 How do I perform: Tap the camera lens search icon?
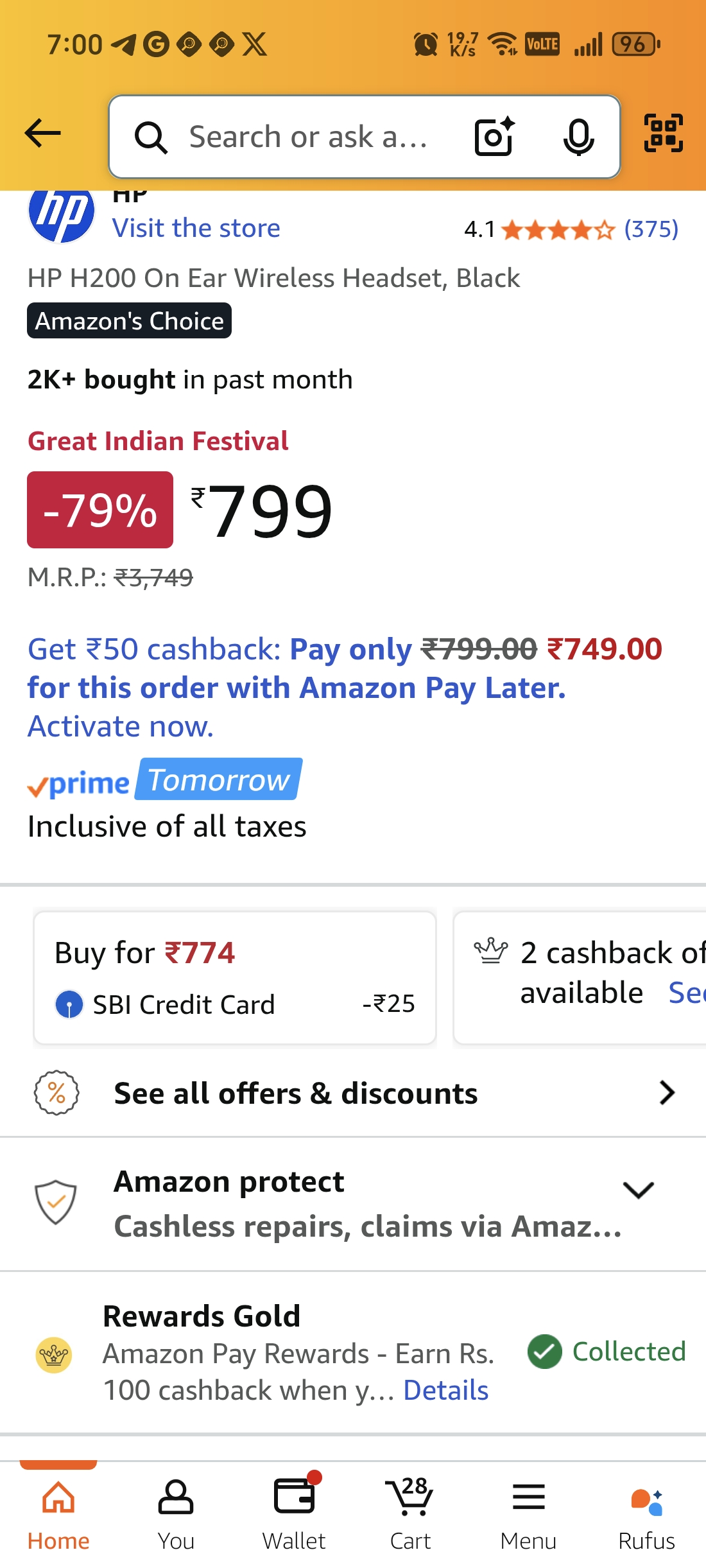point(494,136)
